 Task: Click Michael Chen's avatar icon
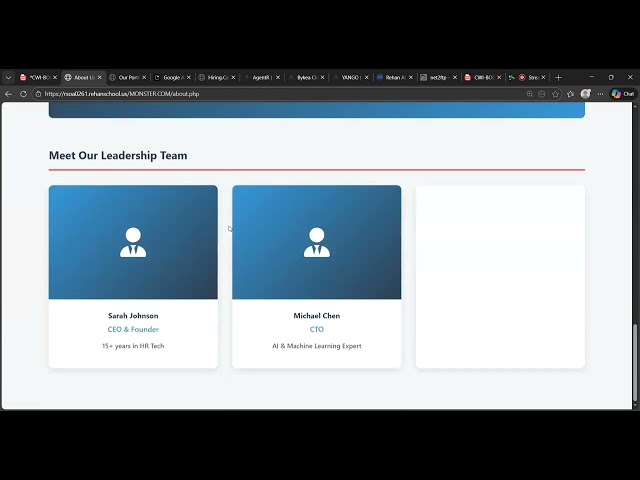[x=316, y=242]
